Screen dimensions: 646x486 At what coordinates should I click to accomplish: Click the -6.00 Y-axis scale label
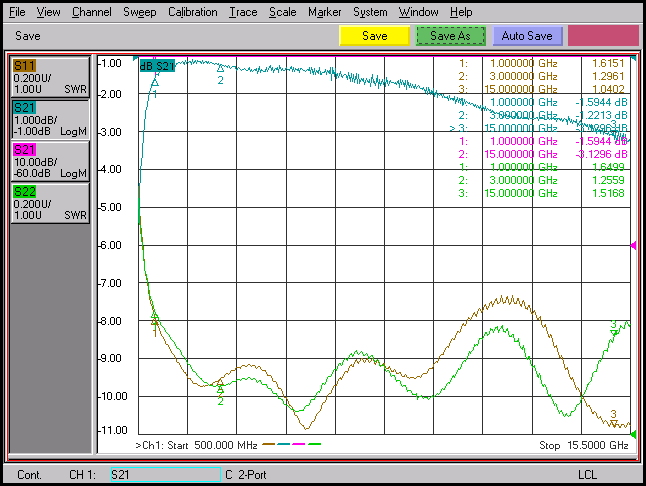pos(110,245)
